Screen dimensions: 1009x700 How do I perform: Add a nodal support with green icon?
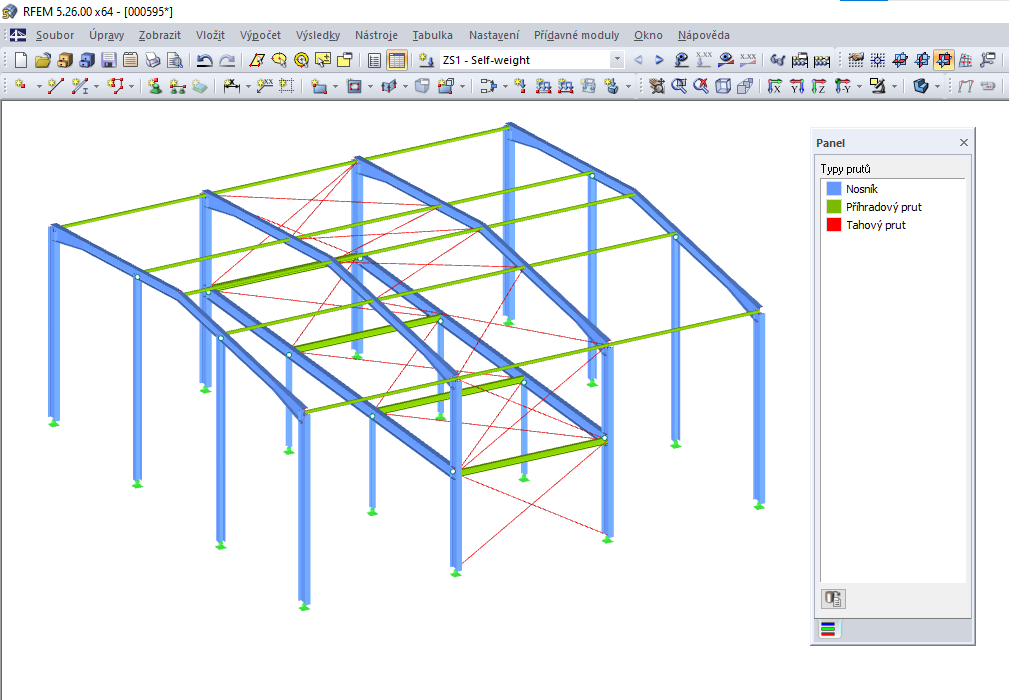[x=154, y=86]
